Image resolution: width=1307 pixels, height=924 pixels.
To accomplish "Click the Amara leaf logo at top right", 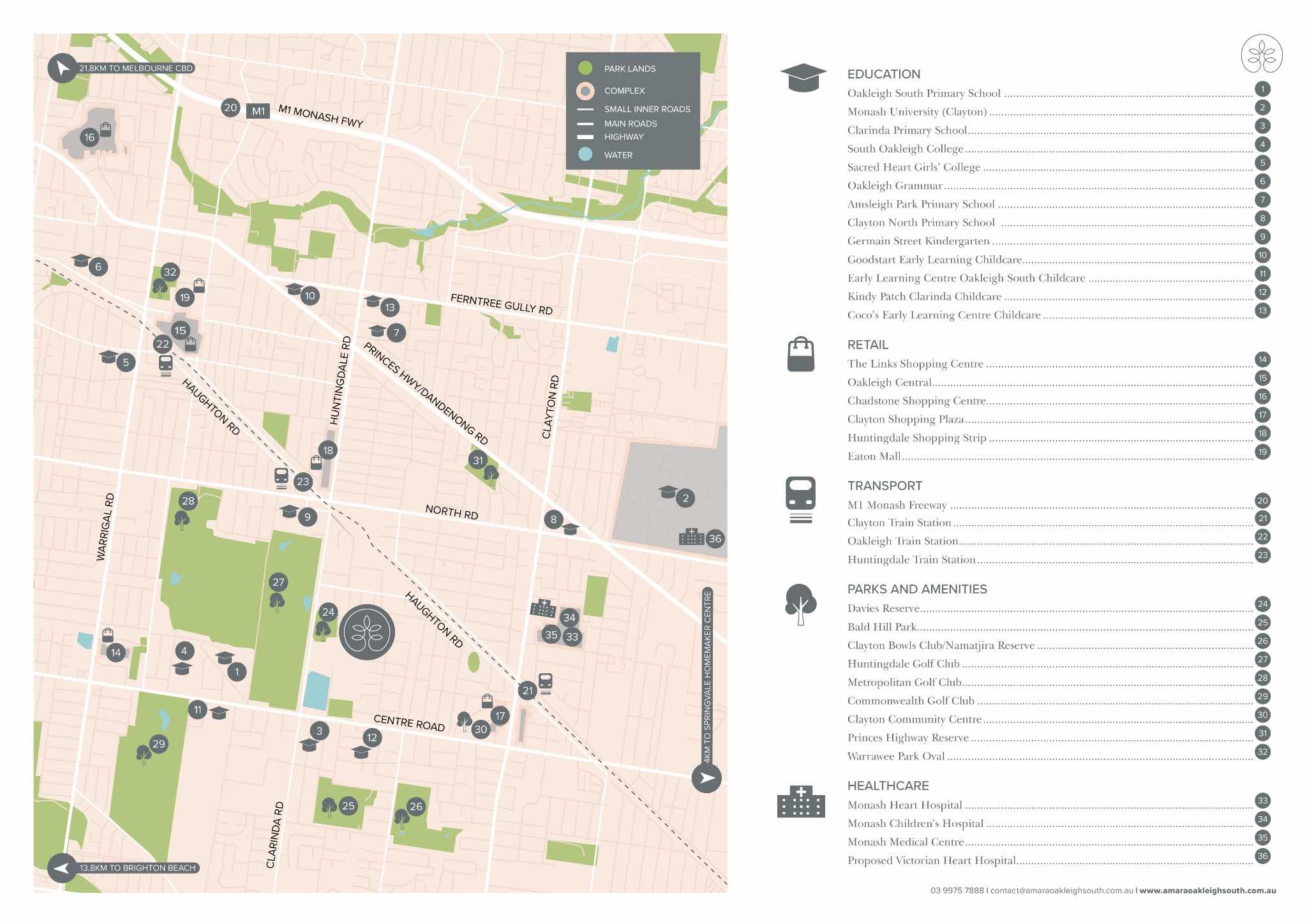I will (1262, 54).
